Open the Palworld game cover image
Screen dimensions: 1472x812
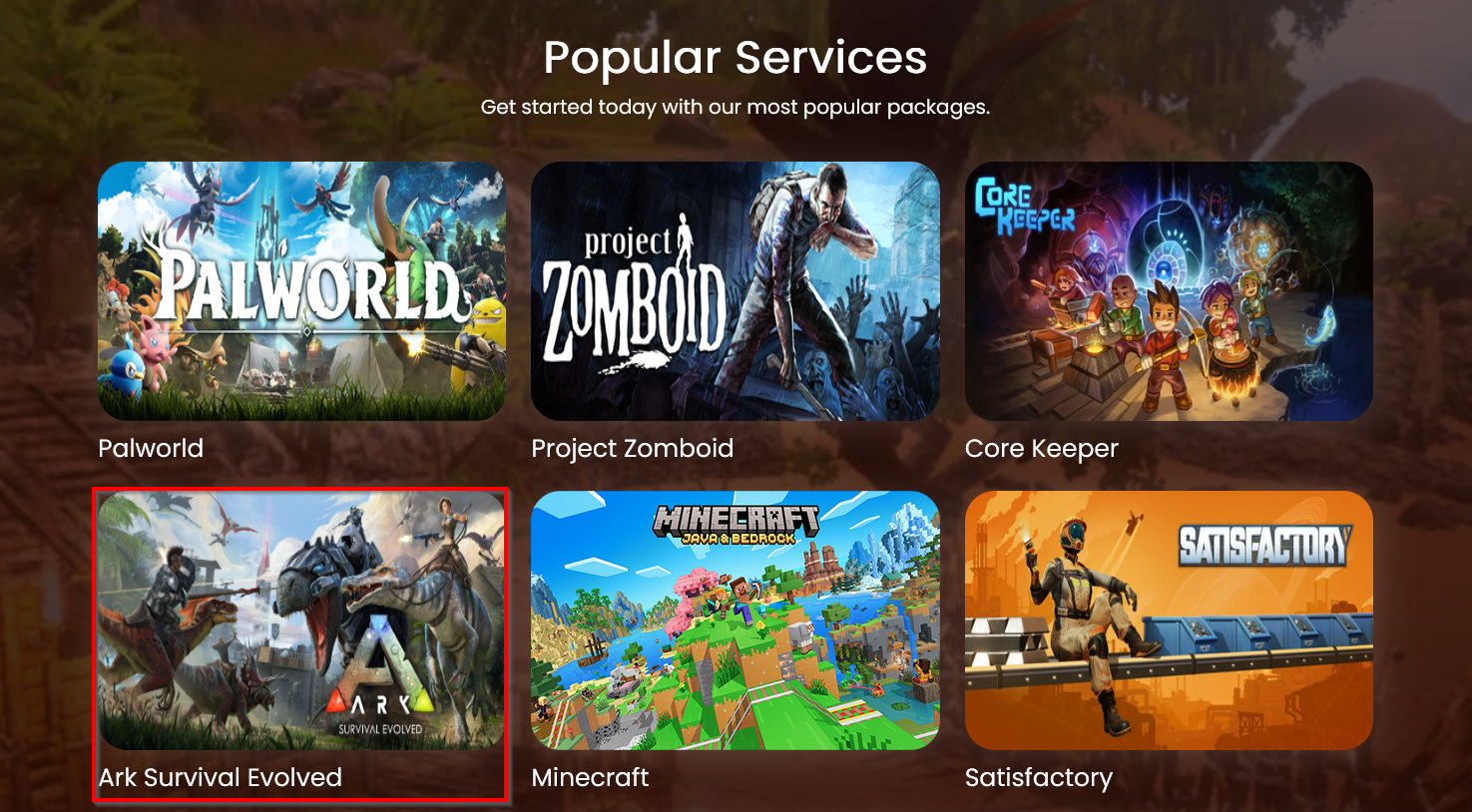301,291
